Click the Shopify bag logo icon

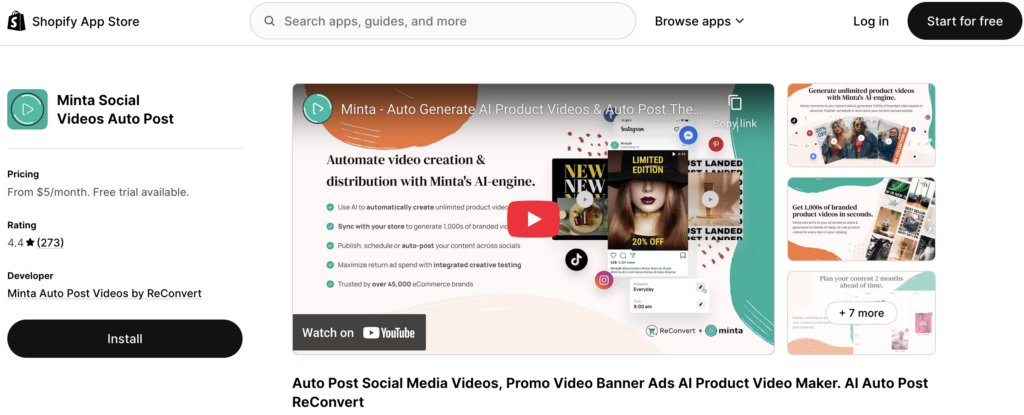pos(17,21)
